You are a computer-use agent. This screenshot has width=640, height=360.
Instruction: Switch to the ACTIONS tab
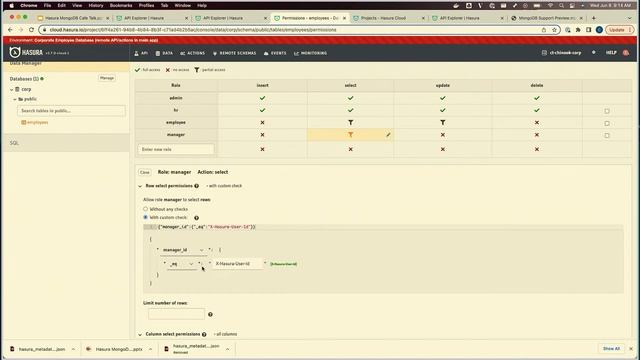pos(192,53)
